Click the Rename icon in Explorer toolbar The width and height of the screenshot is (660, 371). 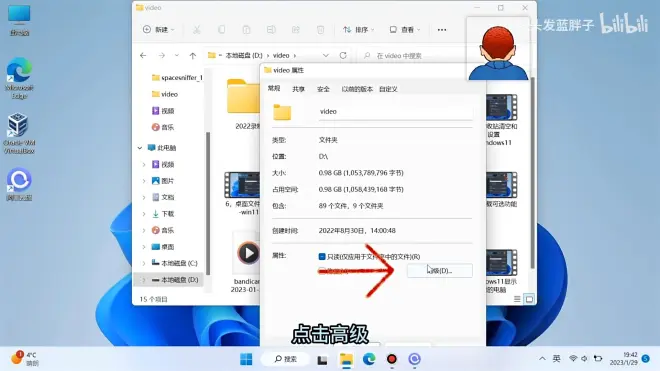pos(271,29)
